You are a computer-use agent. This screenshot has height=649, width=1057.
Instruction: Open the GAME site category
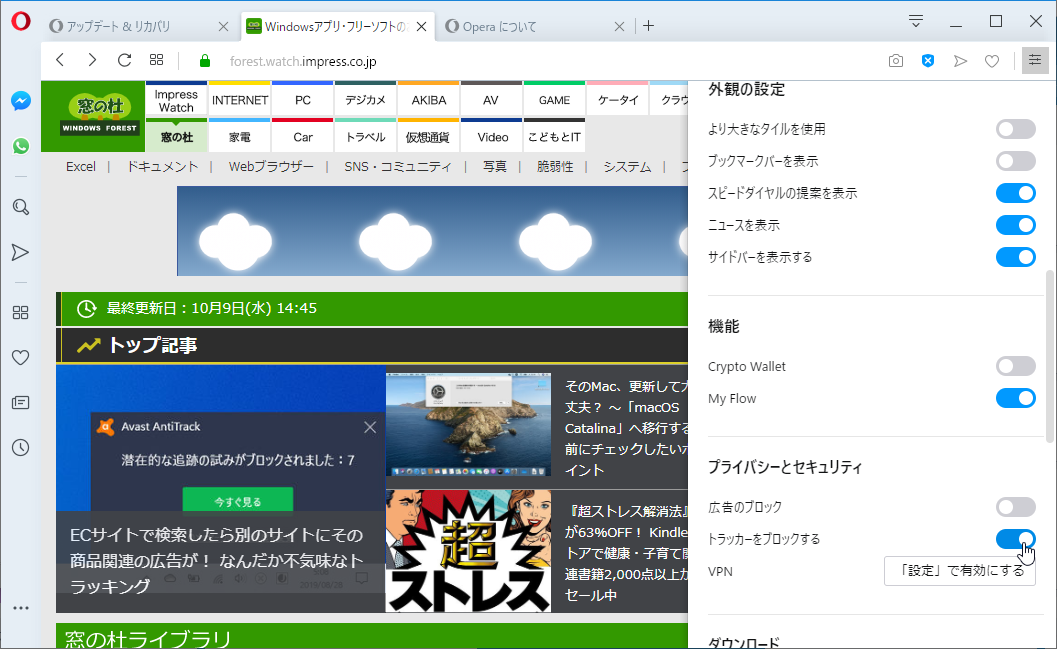click(555, 100)
